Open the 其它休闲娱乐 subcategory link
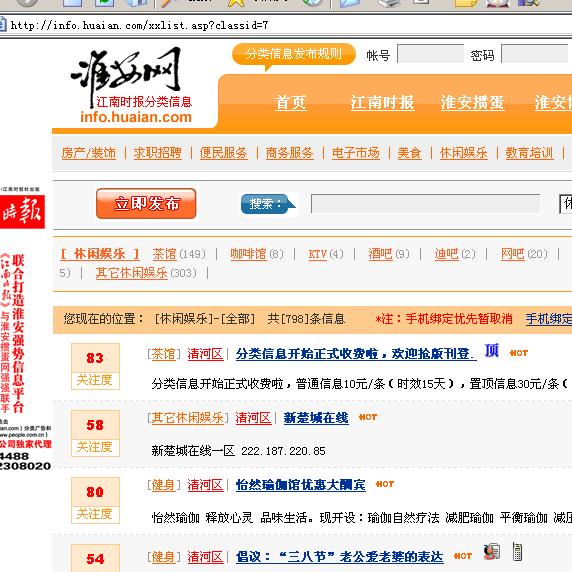The image size is (572, 572). (132, 273)
